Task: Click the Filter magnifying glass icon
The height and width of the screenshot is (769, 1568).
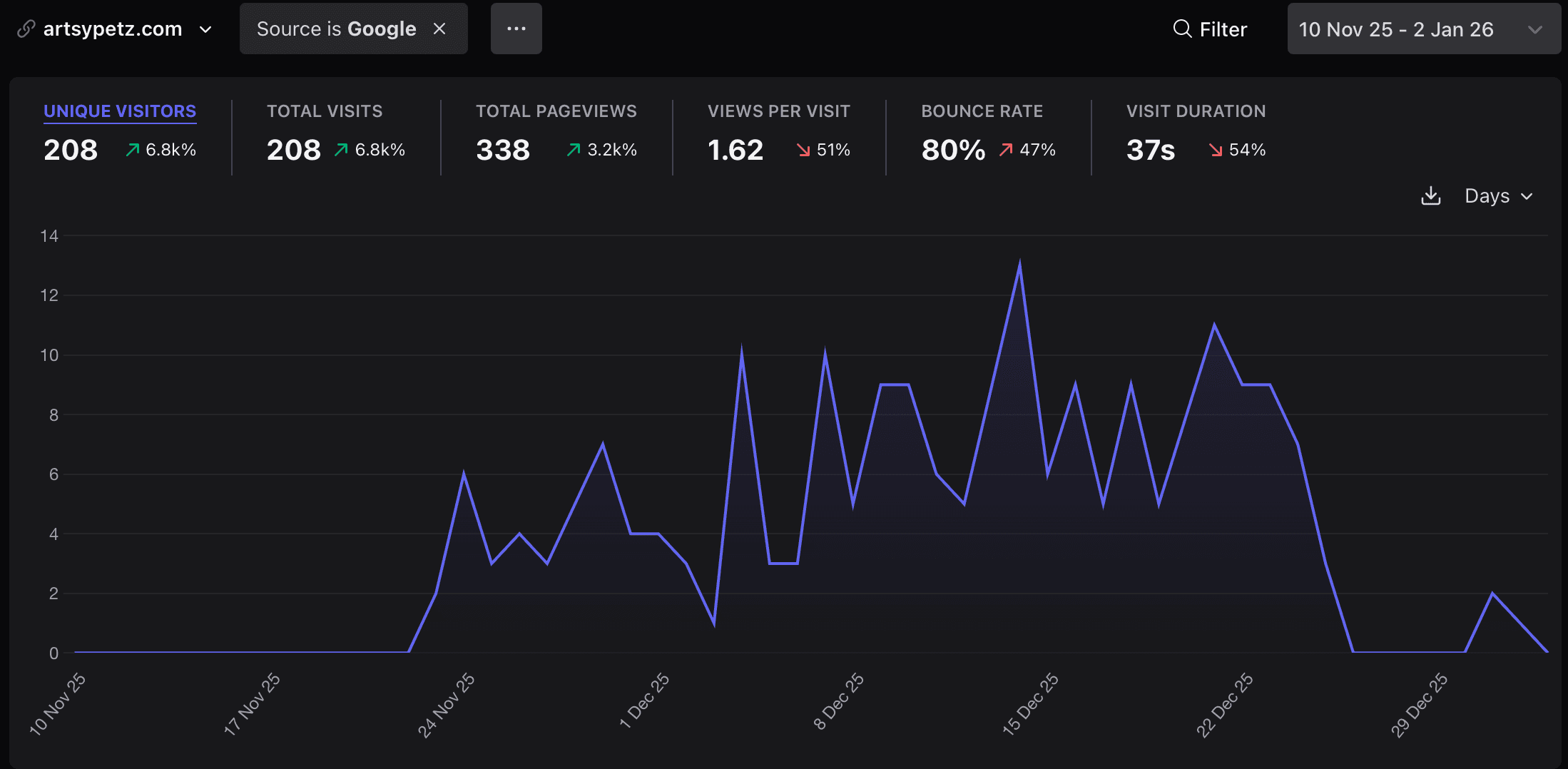Action: click(x=1182, y=29)
